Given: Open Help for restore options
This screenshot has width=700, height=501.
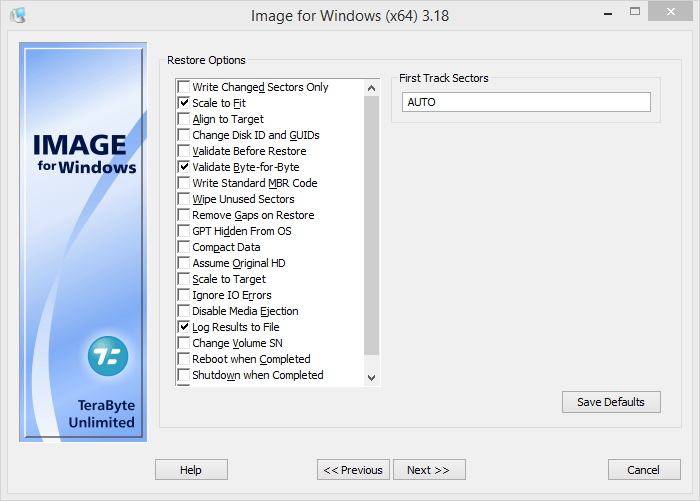Looking at the screenshot, I should click(x=191, y=470).
